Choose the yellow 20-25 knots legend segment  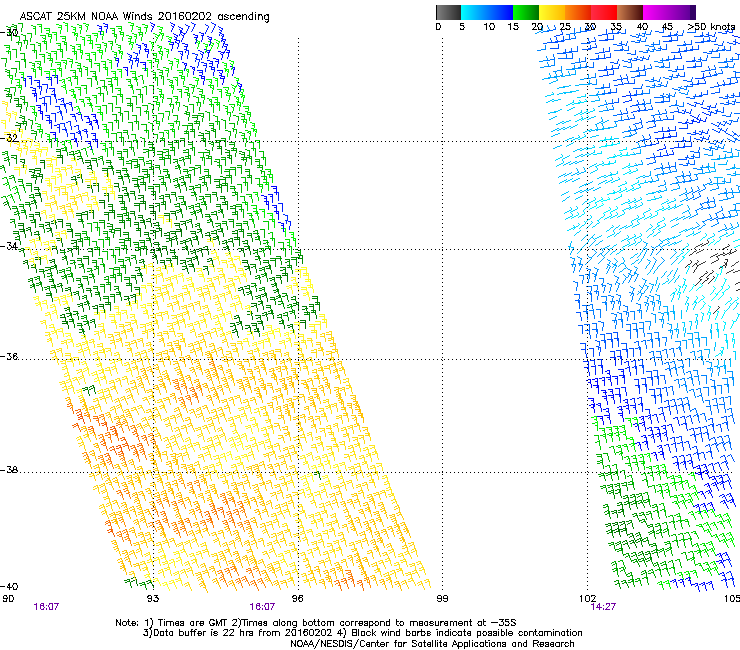(x=552, y=12)
